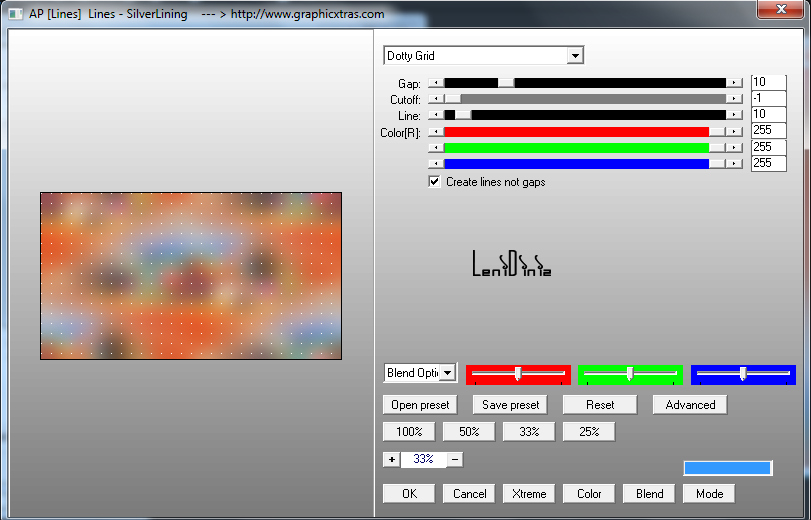Click the red blend slider handle
Image resolution: width=811 pixels, height=520 pixels.
pyautogui.click(x=517, y=373)
